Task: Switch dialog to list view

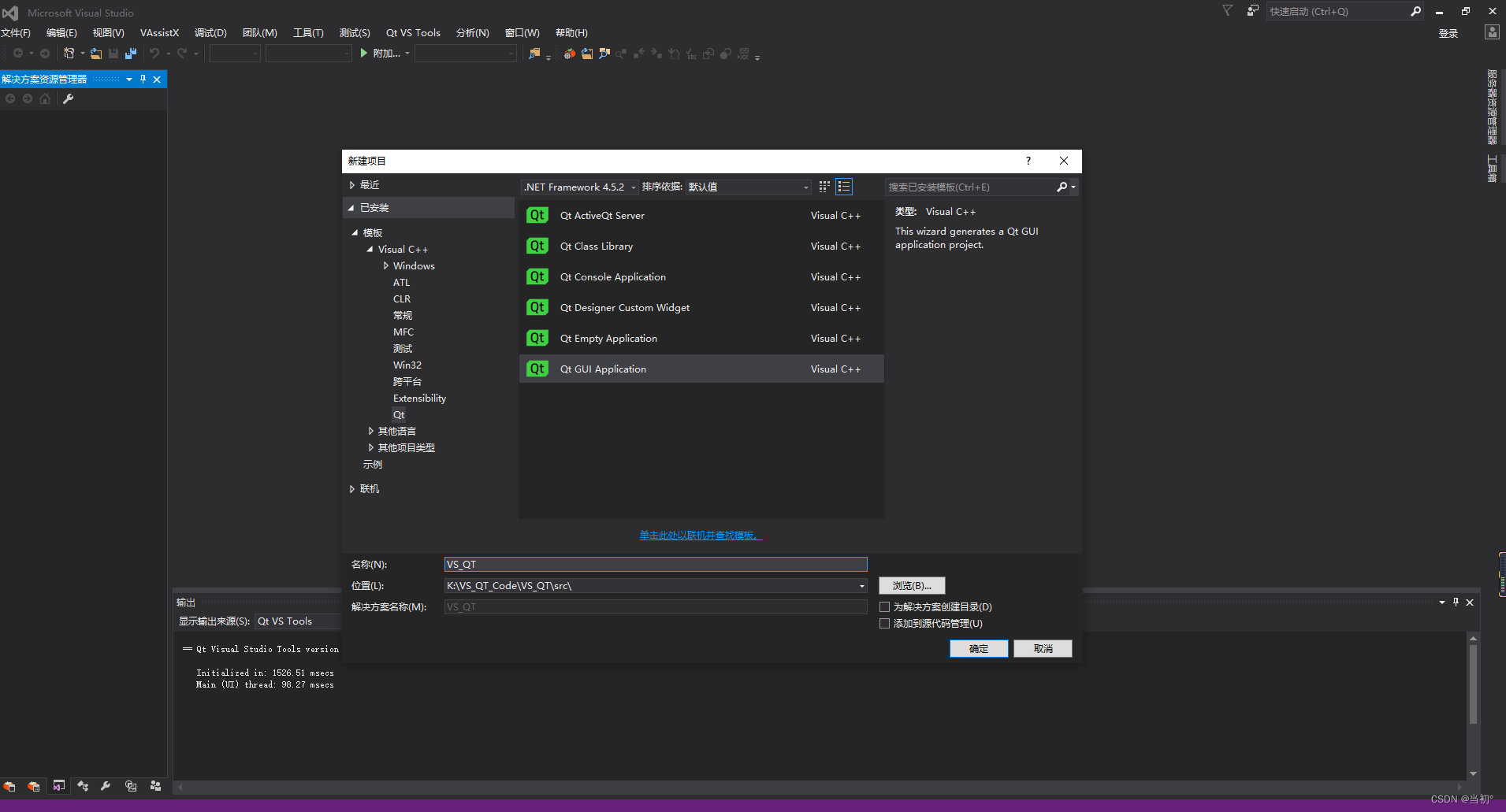Action: (x=844, y=187)
